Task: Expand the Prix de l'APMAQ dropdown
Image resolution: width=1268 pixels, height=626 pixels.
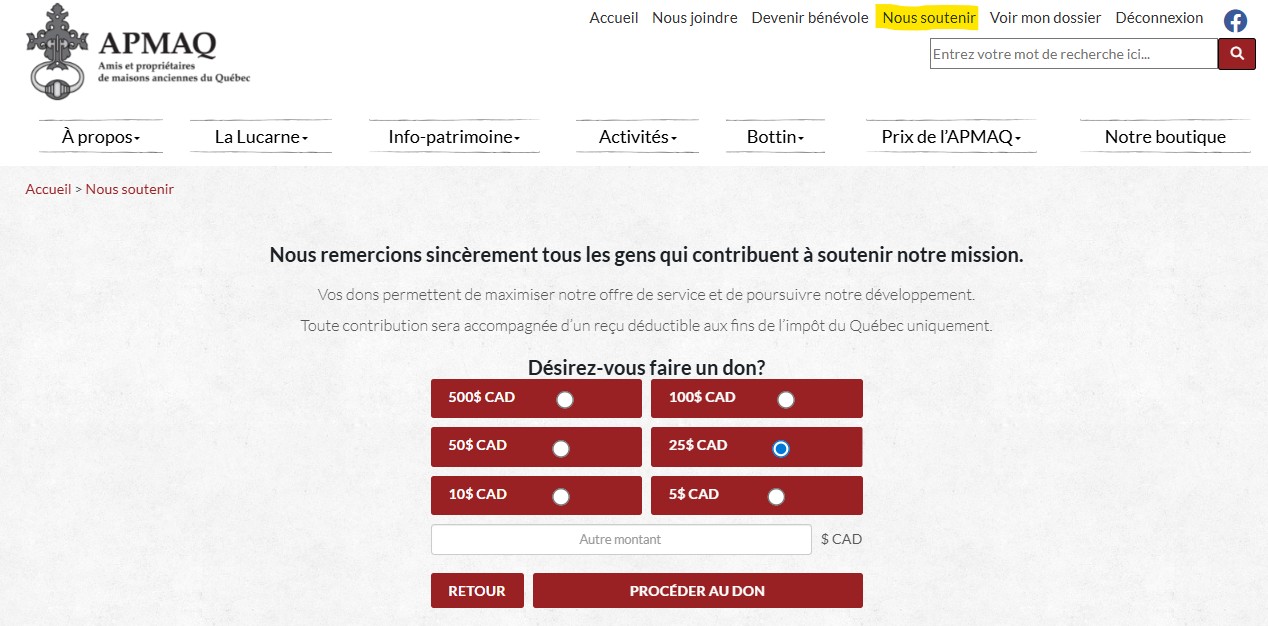Action: (950, 137)
